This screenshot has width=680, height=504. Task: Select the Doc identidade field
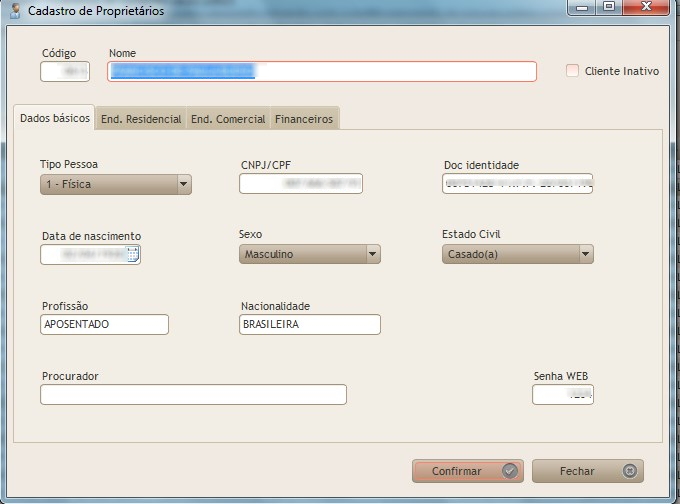[517, 184]
